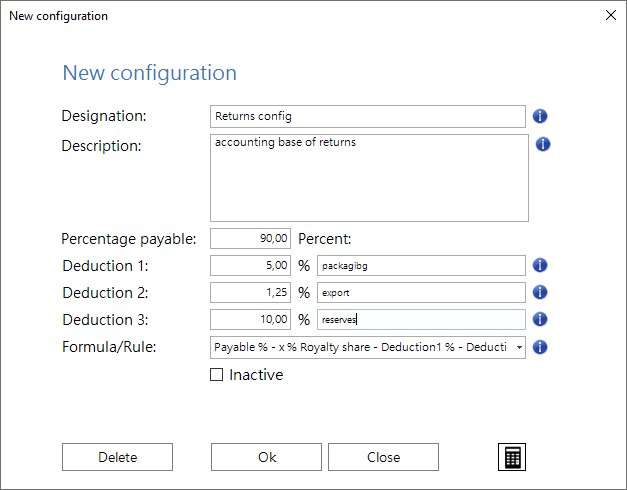Screen dimensions: 627x490
Task: Select the 'packagibg' deduction label field
Action: (421, 266)
